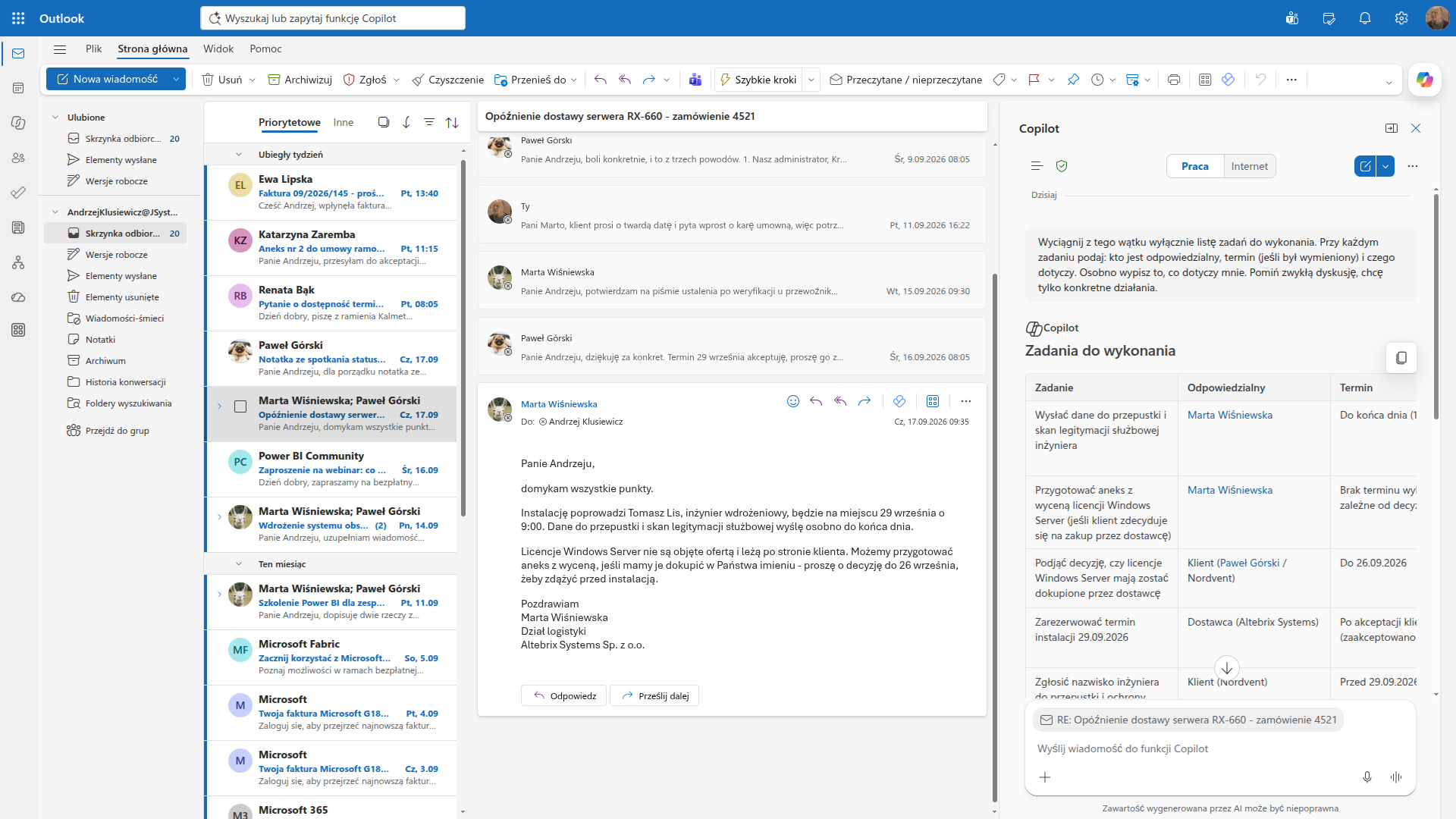Open Teams chat icon in header
This screenshot has width=1456, height=819.
click(1292, 18)
